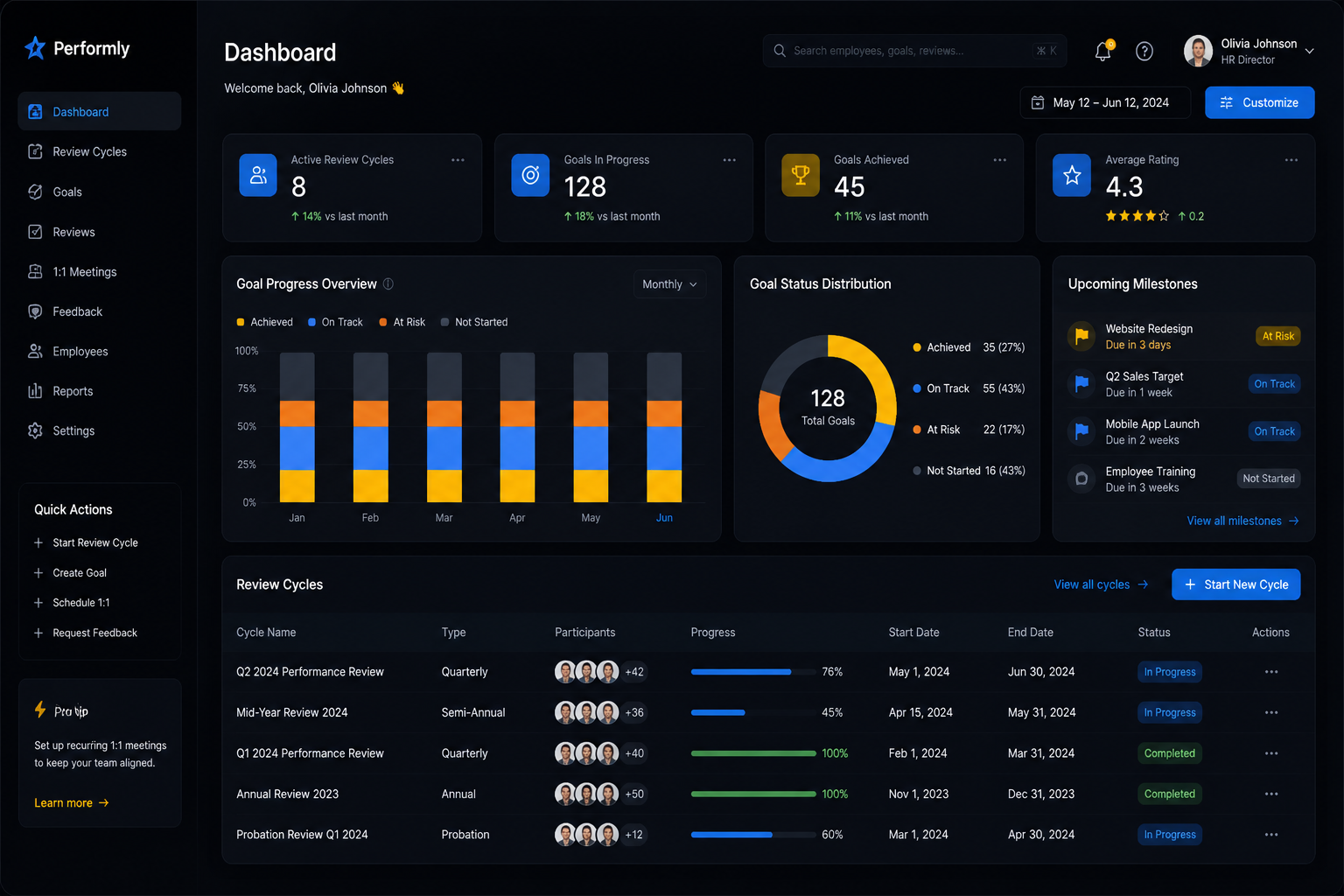Open options for Average Rating card

pos(1291,160)
